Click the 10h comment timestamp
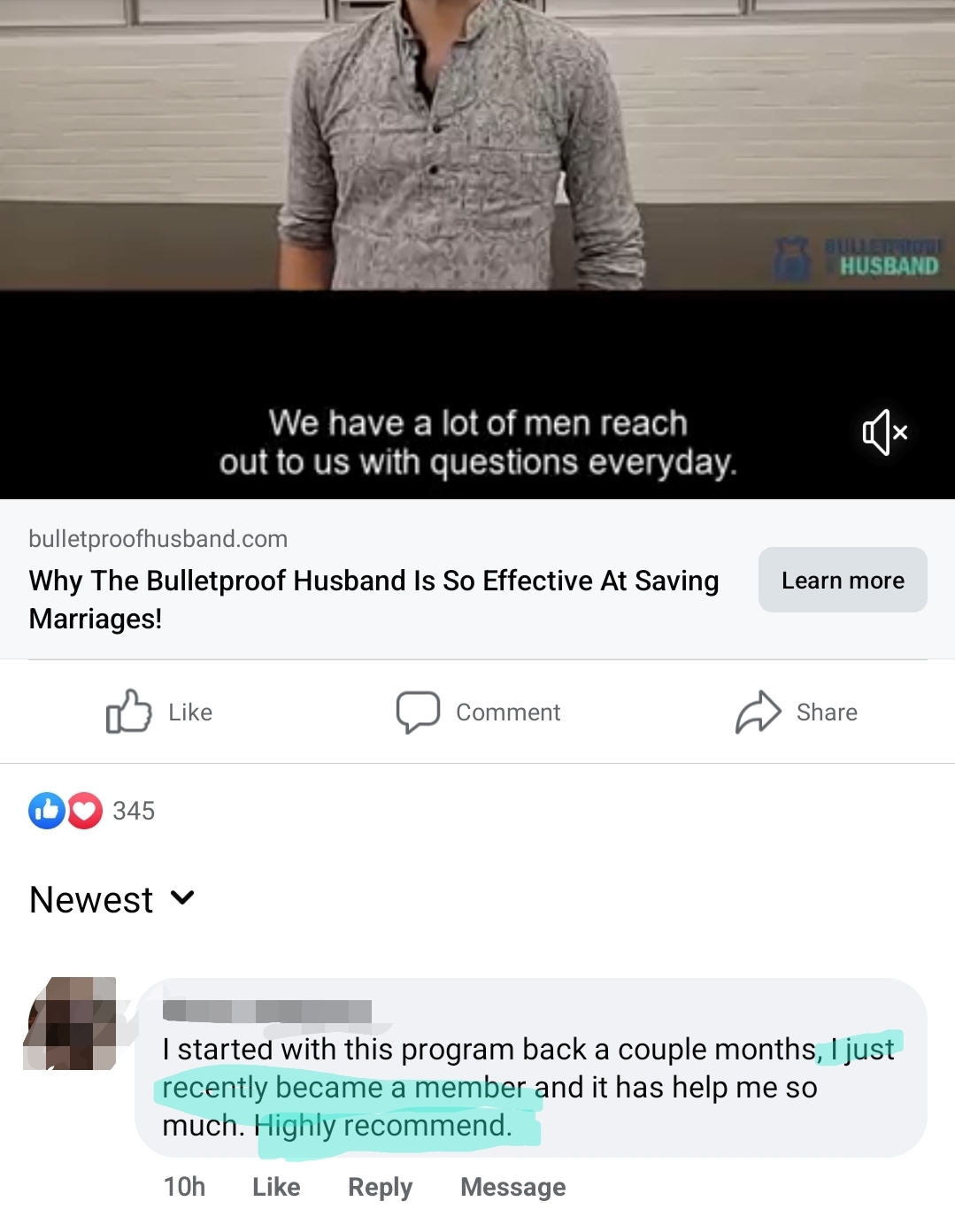Viewport: 955px width, 1232px height. [184, 1187]
